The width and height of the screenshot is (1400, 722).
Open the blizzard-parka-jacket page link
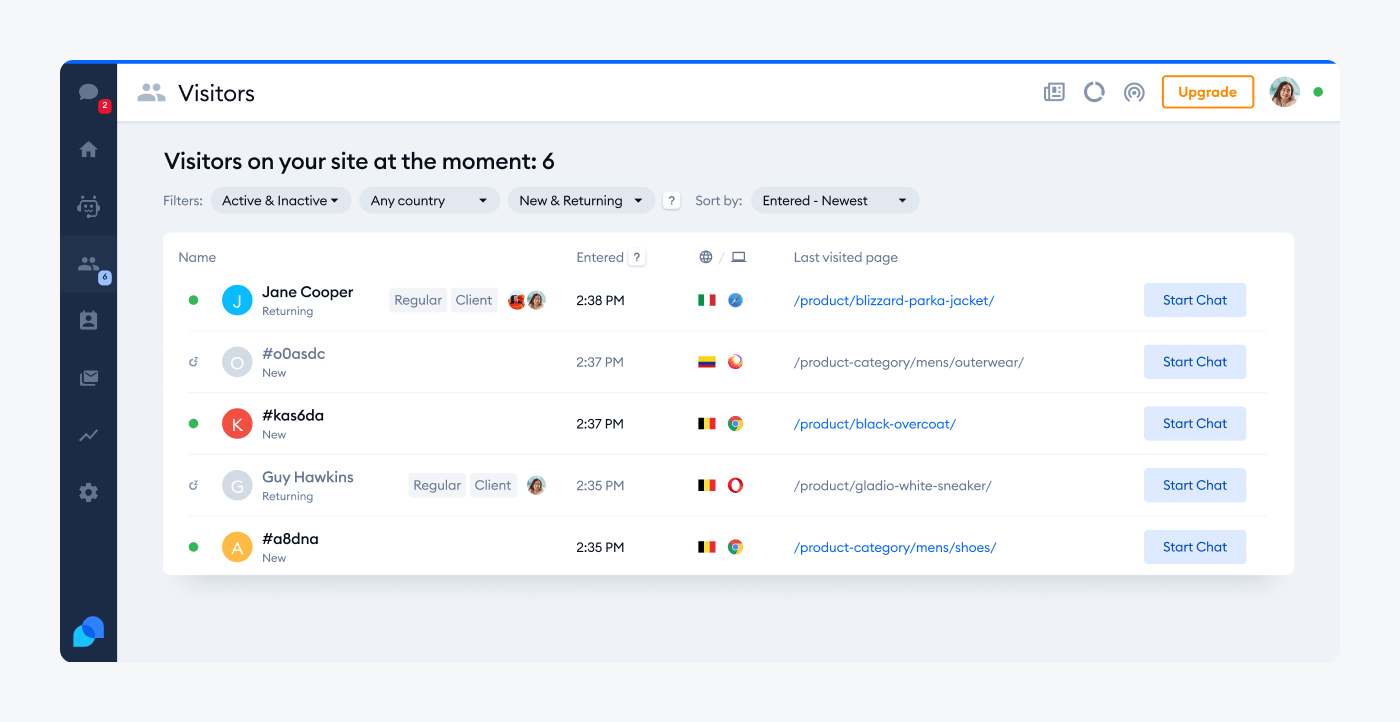(x=893, y=300)
